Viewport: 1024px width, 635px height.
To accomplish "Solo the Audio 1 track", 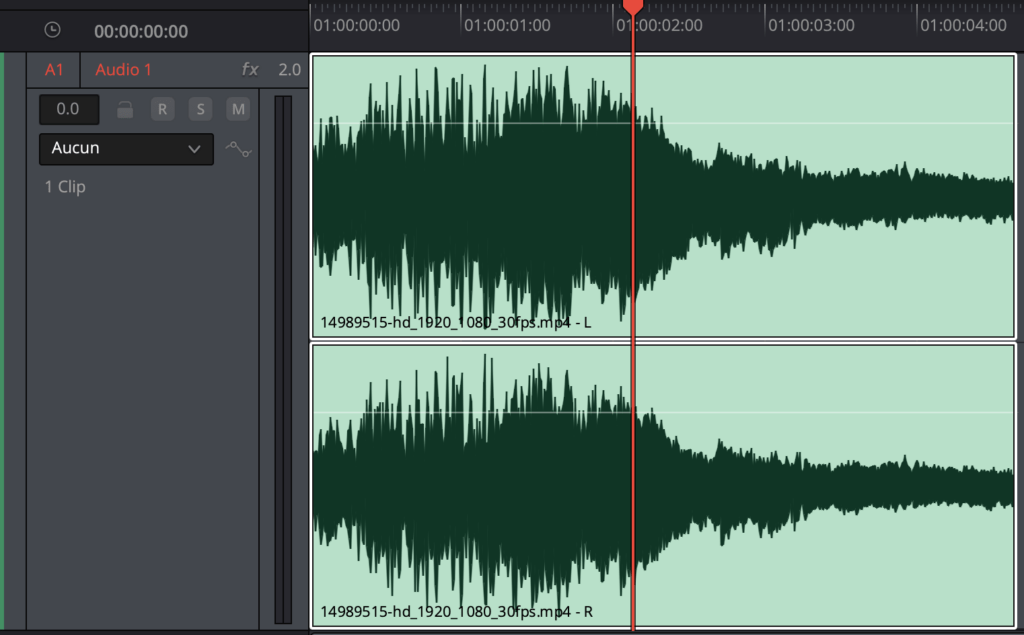I will [x=200, y=109].
